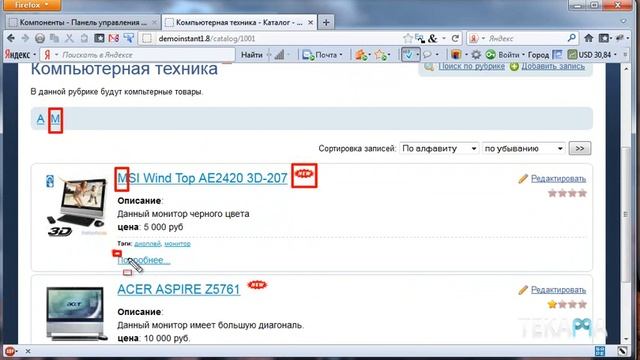
Task: Click the pencil icon next to ACER Редактировать
Action: (523, 290)
